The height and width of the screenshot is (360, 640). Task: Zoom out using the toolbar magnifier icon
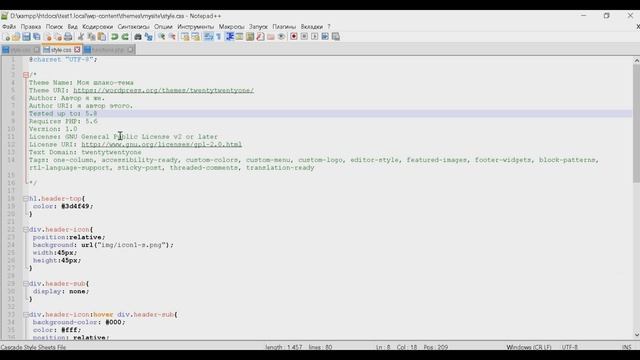(x=172, y=37)
